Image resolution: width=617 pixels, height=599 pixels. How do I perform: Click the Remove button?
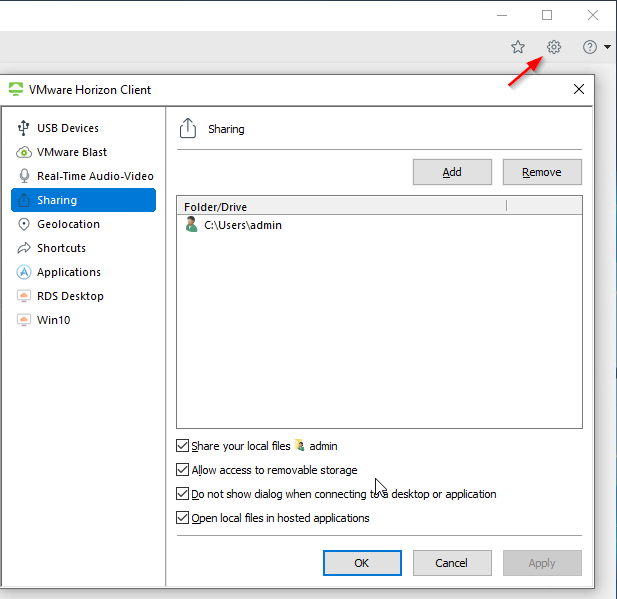tap(542, 172)
